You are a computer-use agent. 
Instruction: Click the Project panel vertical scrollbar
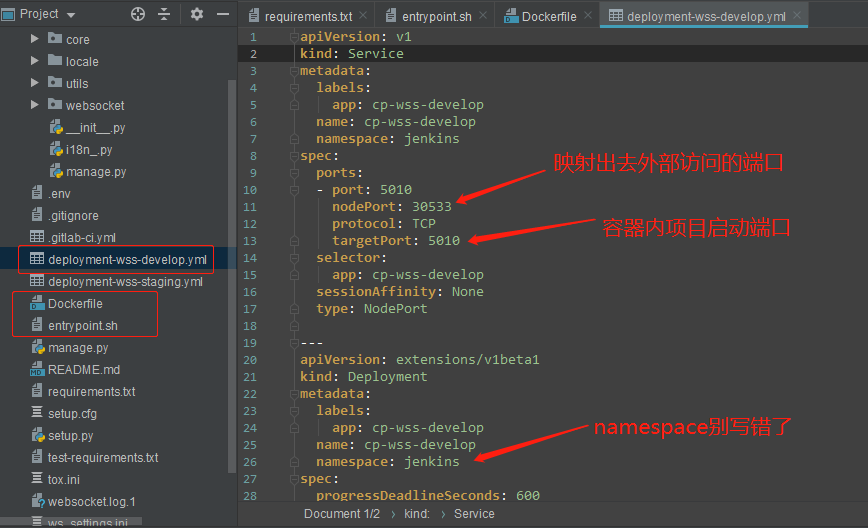click(232, 277)
